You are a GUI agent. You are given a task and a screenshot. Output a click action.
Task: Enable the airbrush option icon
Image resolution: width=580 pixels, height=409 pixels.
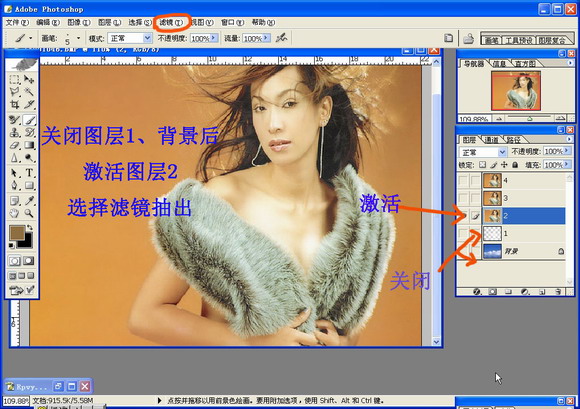point(281,38)
